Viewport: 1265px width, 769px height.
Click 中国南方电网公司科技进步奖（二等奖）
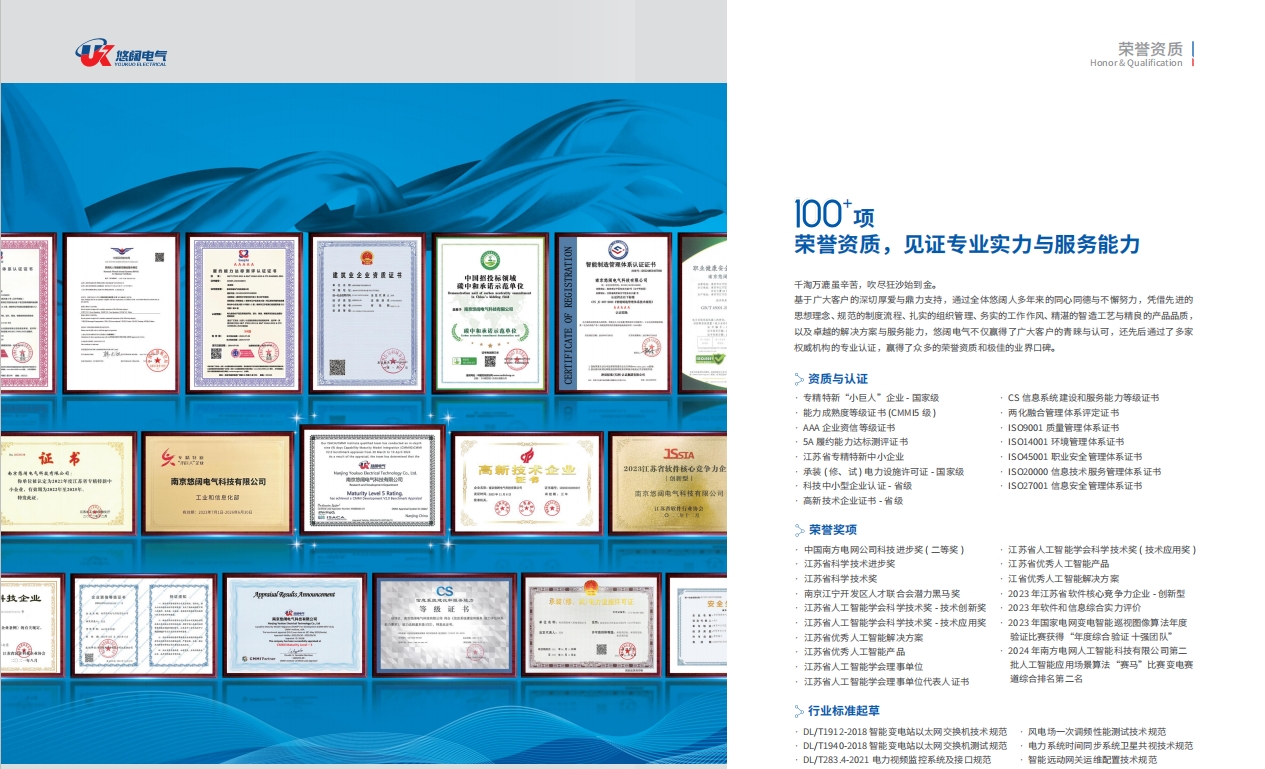pos(884,549)
